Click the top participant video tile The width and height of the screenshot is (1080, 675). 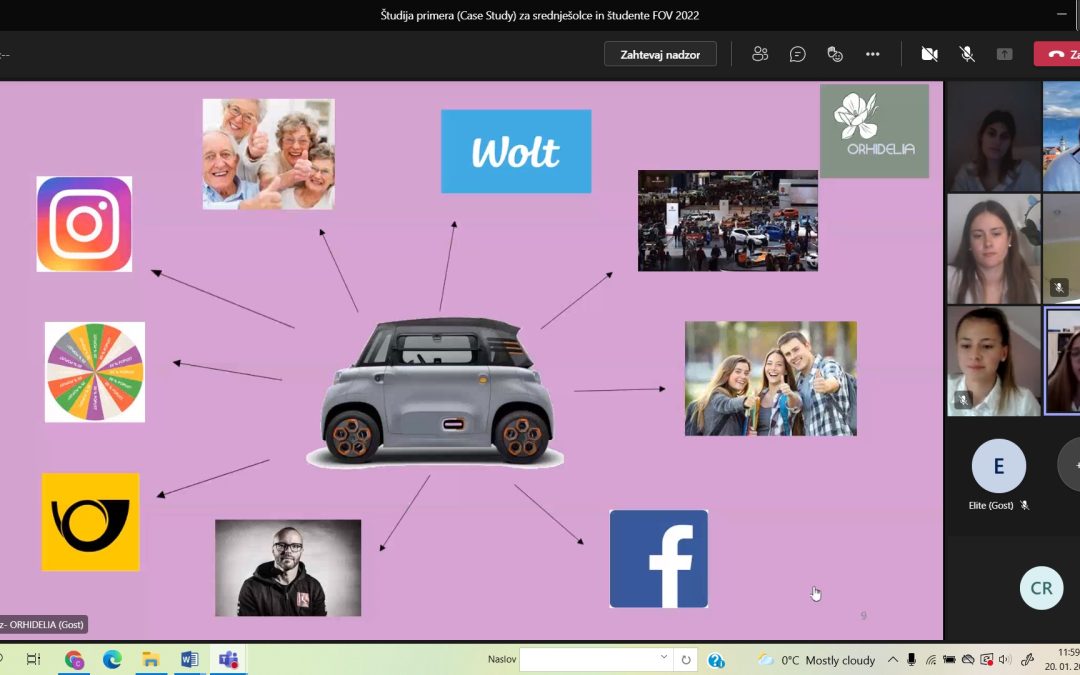[x=993, y=136]
